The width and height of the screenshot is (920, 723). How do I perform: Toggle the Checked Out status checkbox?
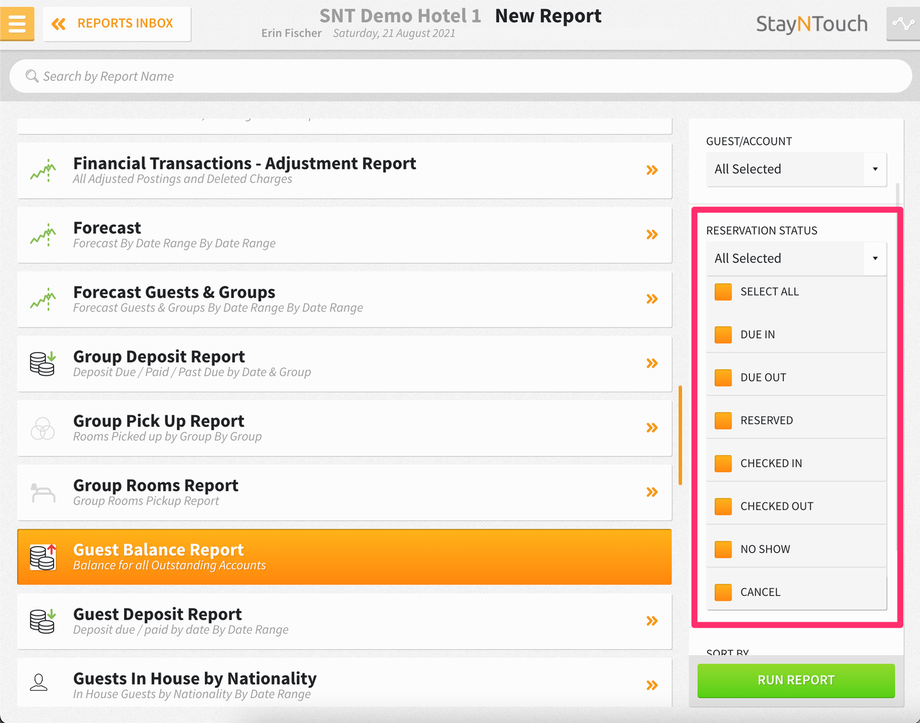(x=723, y=506)
